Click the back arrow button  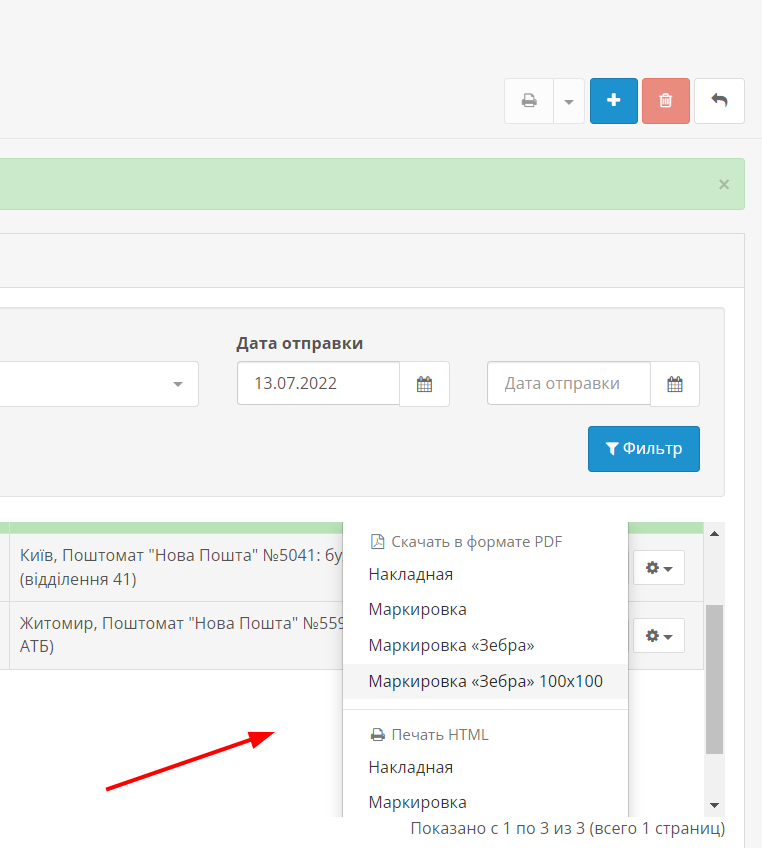coord(719,101)
